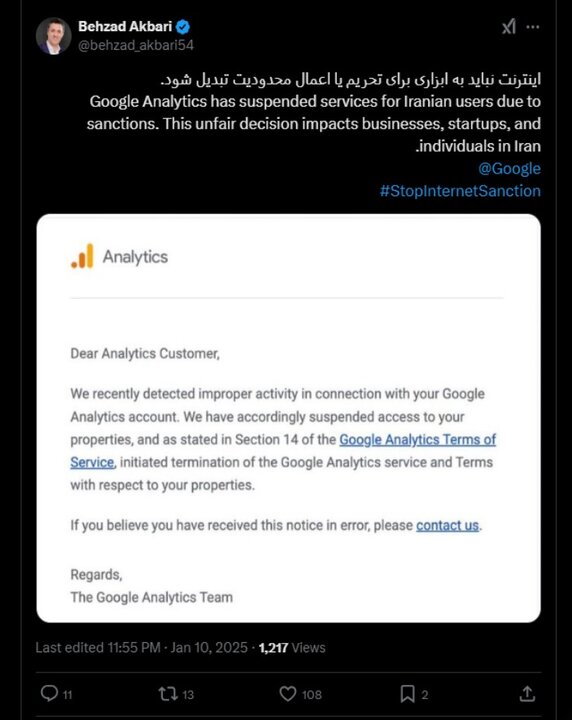Click the reply speech bubble icon
Image resolution: width=572 pixels, height=720 pixels.
pos(49,693)
